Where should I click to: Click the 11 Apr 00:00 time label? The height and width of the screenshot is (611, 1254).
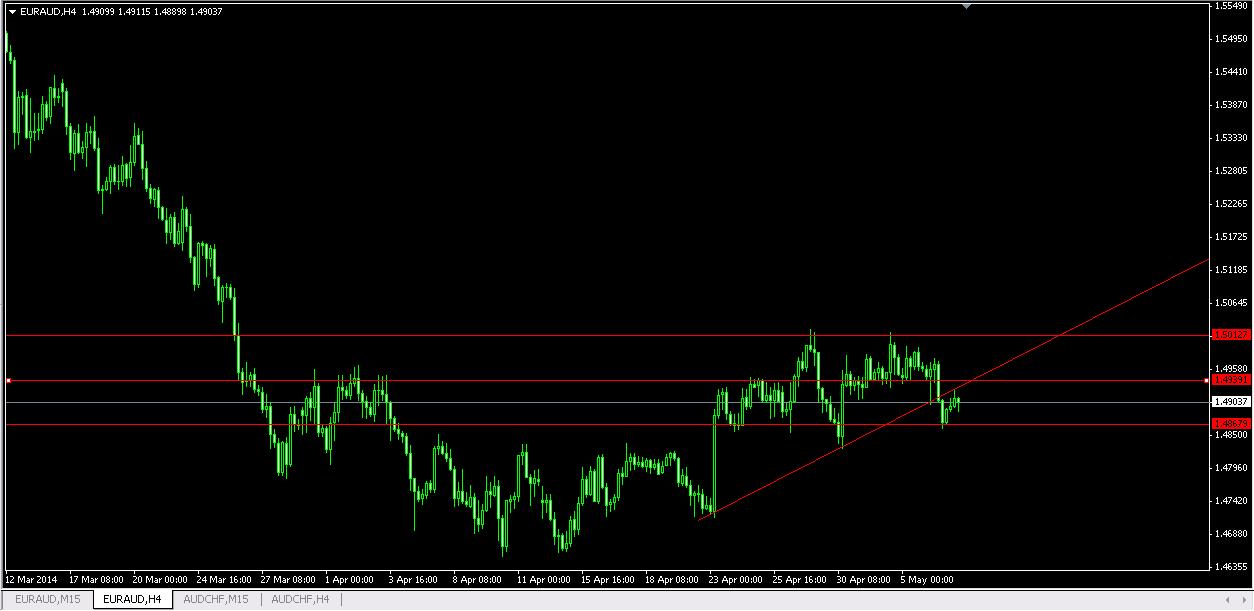click(x=544, y=579)
